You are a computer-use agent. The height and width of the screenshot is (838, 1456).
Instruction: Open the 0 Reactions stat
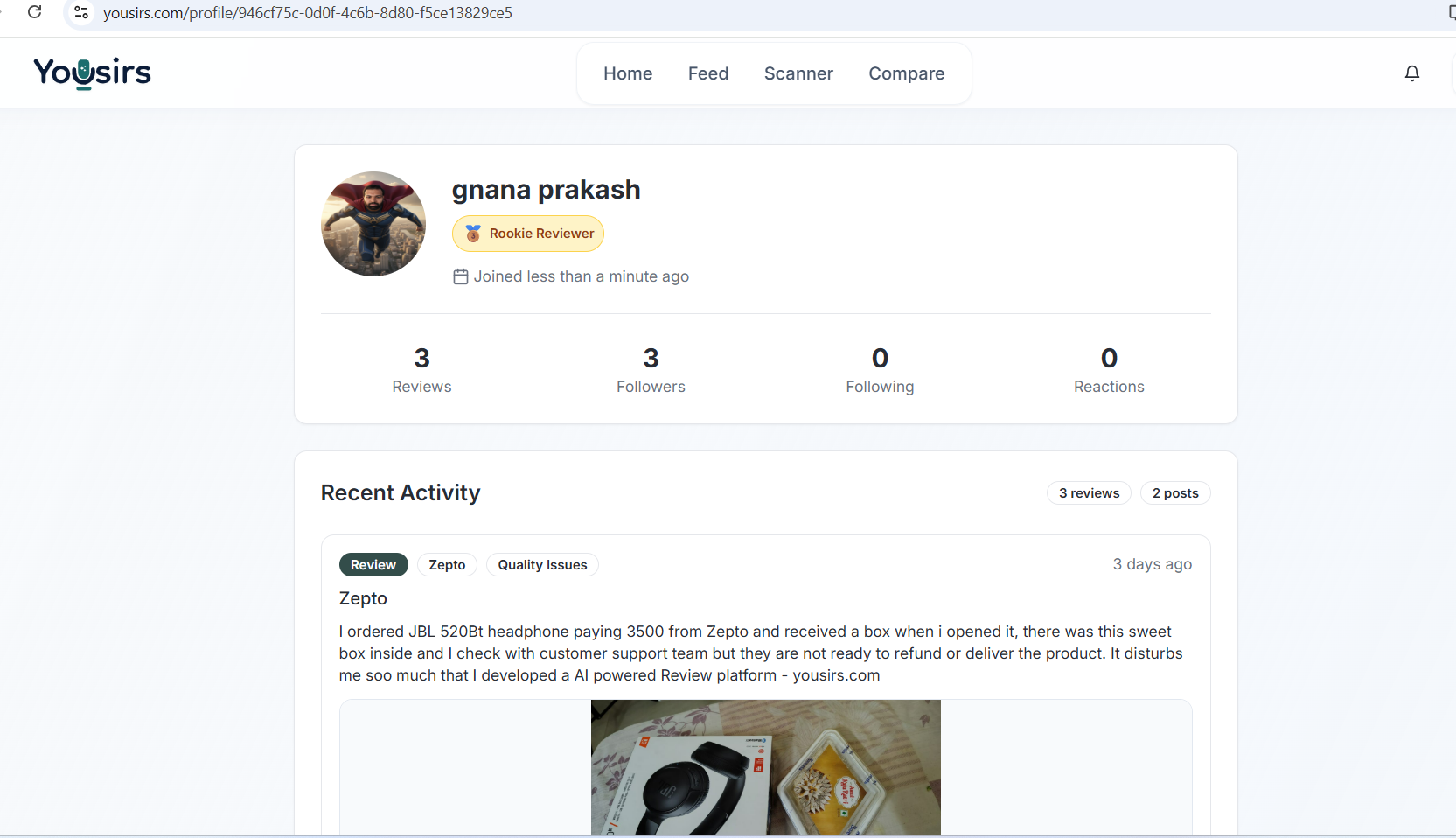point(1109,369)
